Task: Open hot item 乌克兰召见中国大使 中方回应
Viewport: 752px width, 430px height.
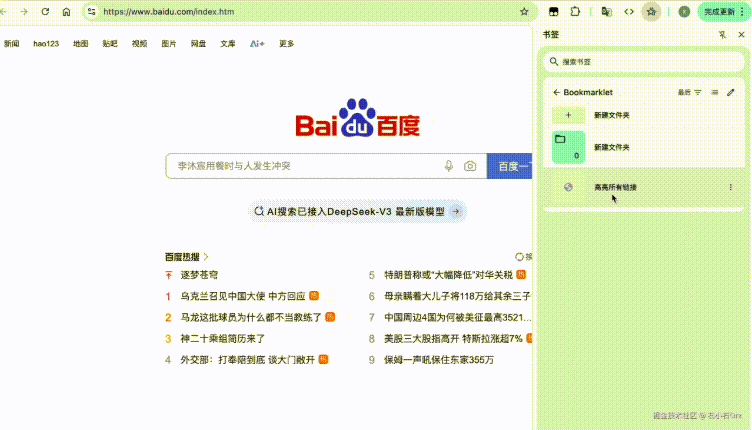Action: [x=243, y=296]
